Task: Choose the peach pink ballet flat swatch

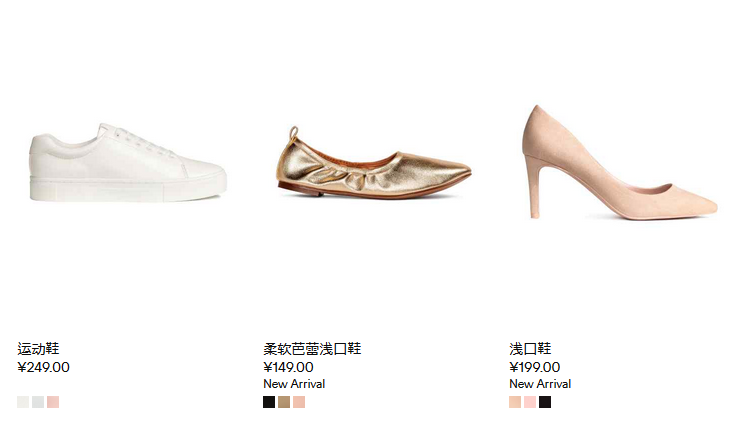Action: tap(299, 402)
